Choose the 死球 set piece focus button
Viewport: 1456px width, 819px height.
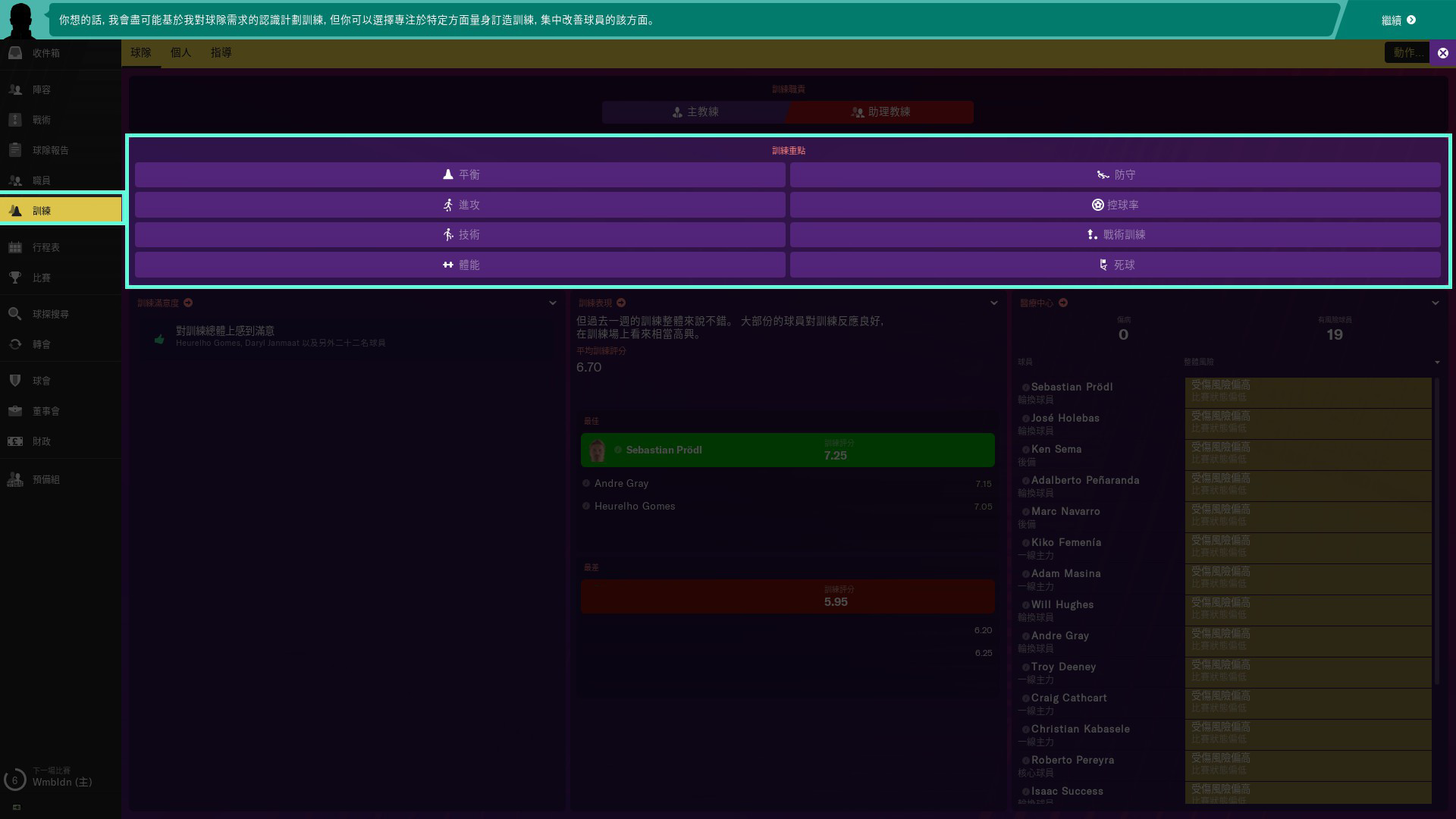[x=1115, y=265]
